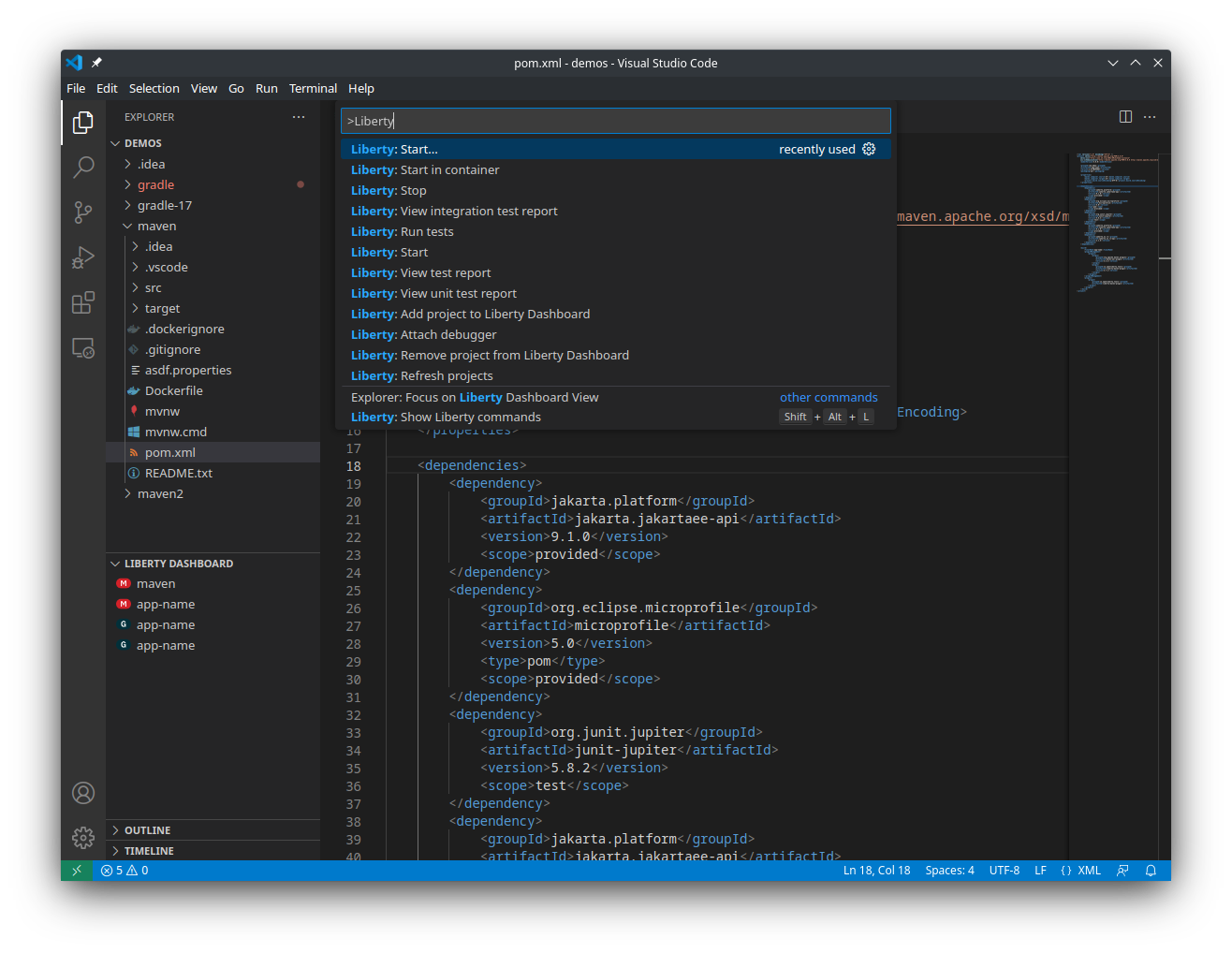Open the Terminal menu
The height and width of the screenshot is (953, 1232).
pos(313,88)
